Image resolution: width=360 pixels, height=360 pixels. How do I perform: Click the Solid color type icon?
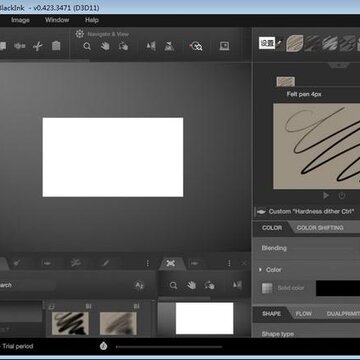(x=267, y=288)
